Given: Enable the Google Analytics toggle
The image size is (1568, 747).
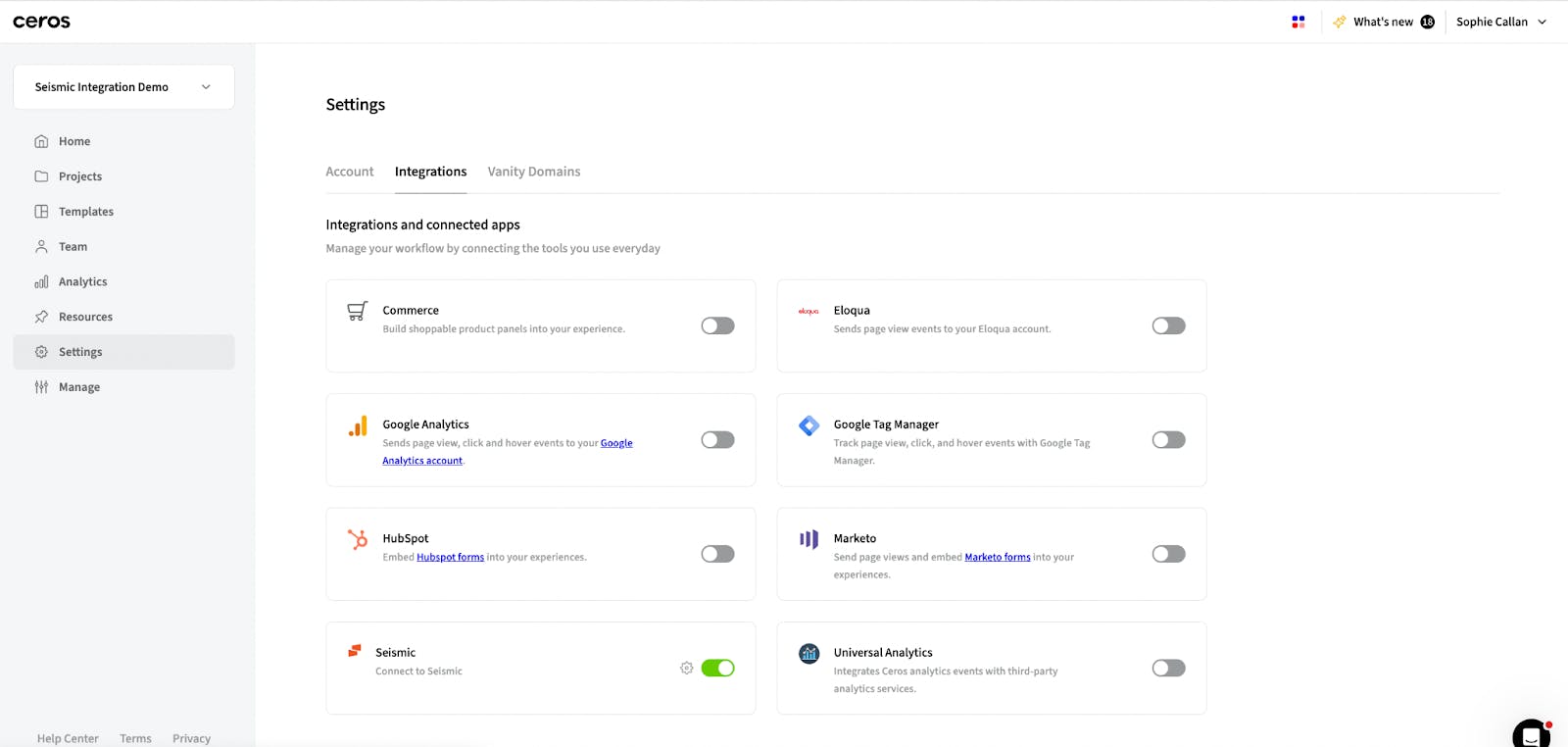Looking at the screenshot, I should pos(717,440).
